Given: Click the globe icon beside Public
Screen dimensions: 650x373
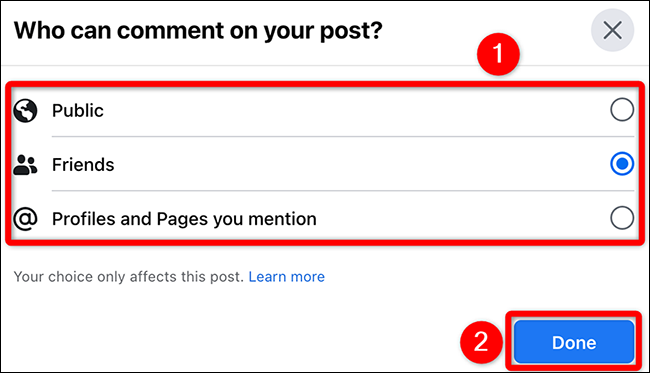Looking at the screenshot, I should click(25, 111).
